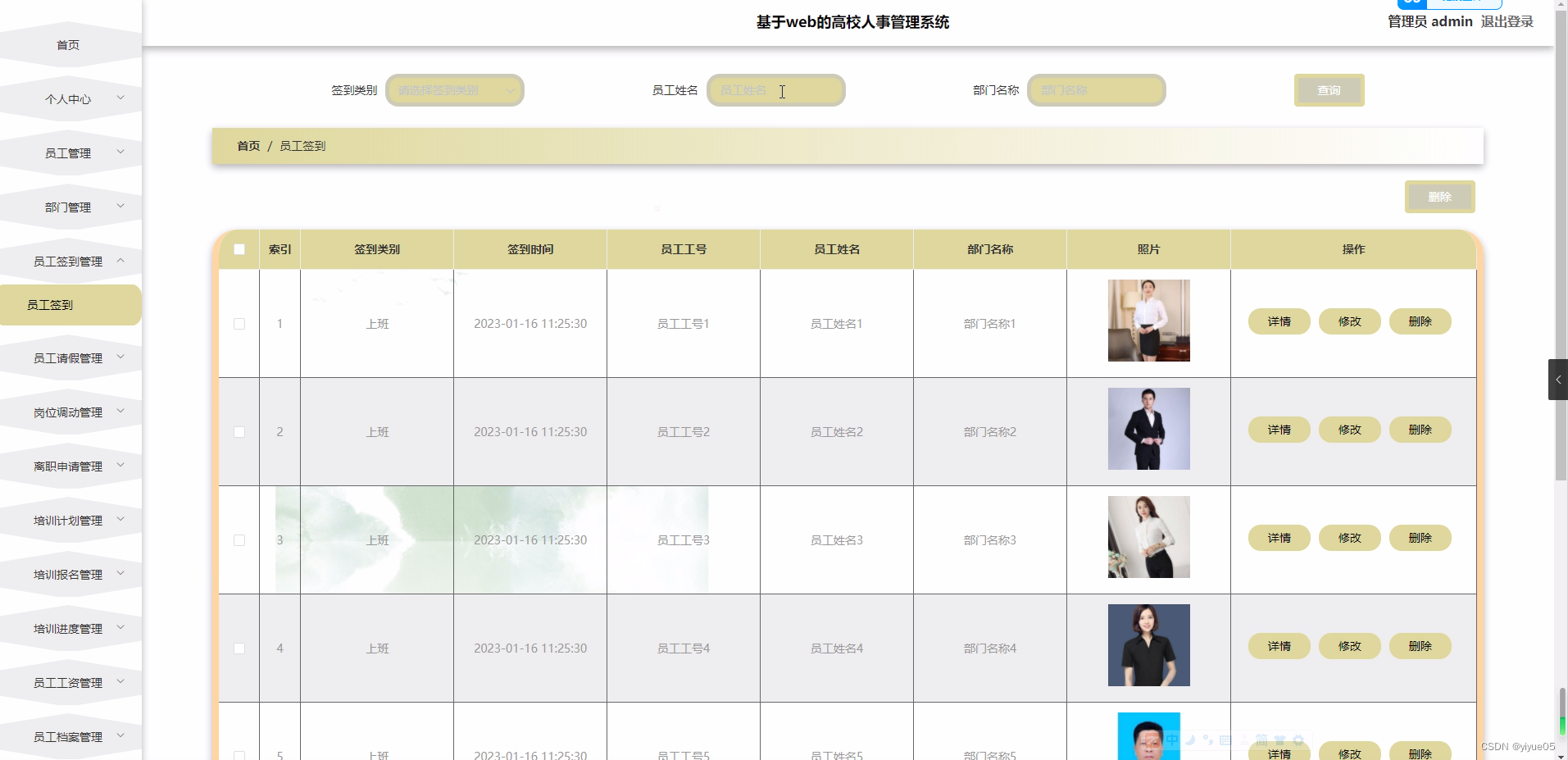The image size is (1568, 760).
Task: Expand the 离职申请管理 sidebar menu
Action: click(69, 466)
